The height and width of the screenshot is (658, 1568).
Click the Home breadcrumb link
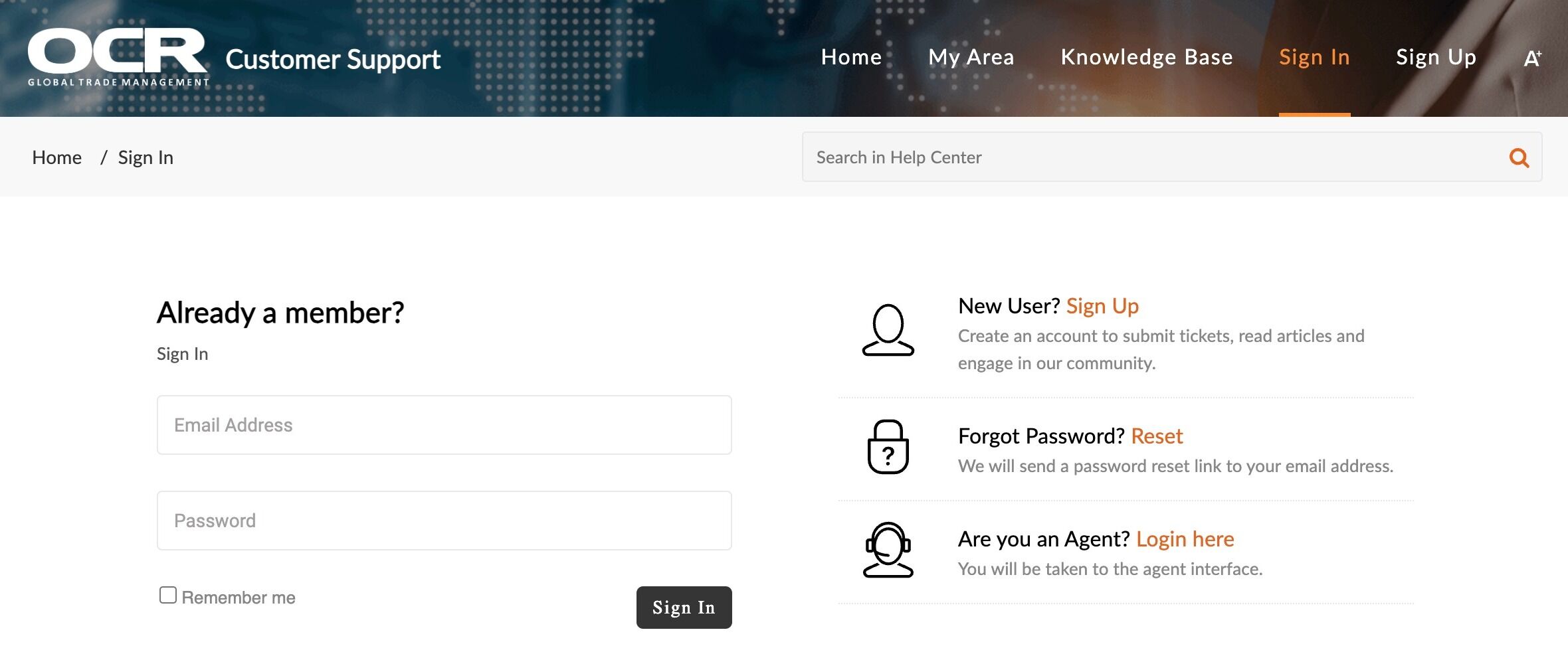[56, 157]
